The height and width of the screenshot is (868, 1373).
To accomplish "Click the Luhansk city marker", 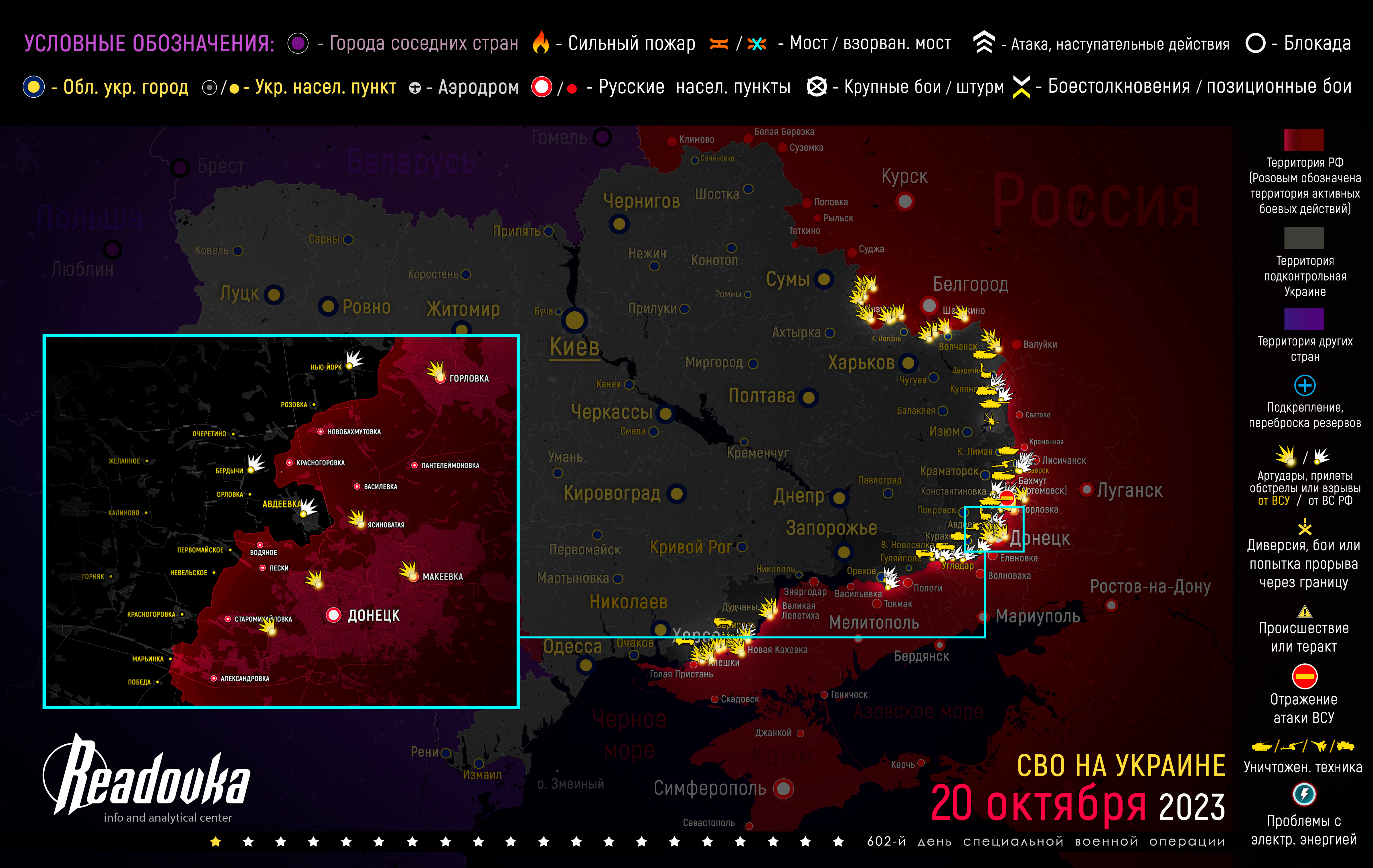I will (x=1087, y=489).
